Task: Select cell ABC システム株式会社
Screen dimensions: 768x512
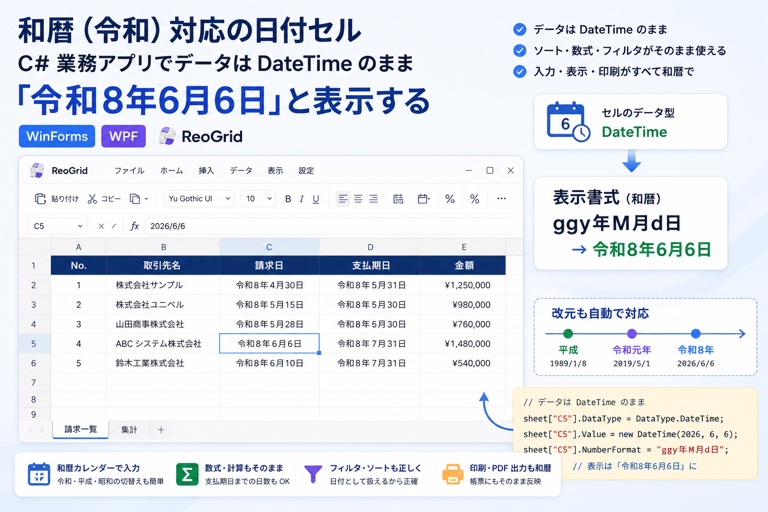Action: [163, 343]
